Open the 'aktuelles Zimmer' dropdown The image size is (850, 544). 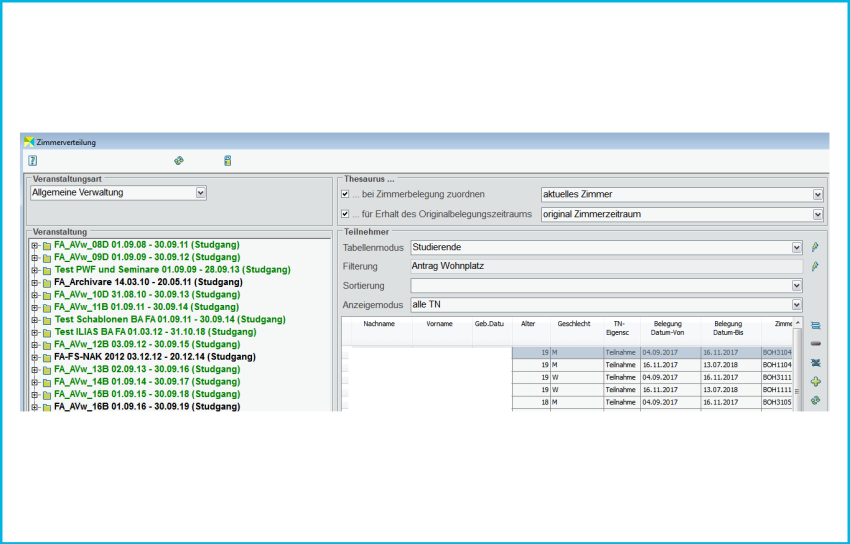pos(818,194)
